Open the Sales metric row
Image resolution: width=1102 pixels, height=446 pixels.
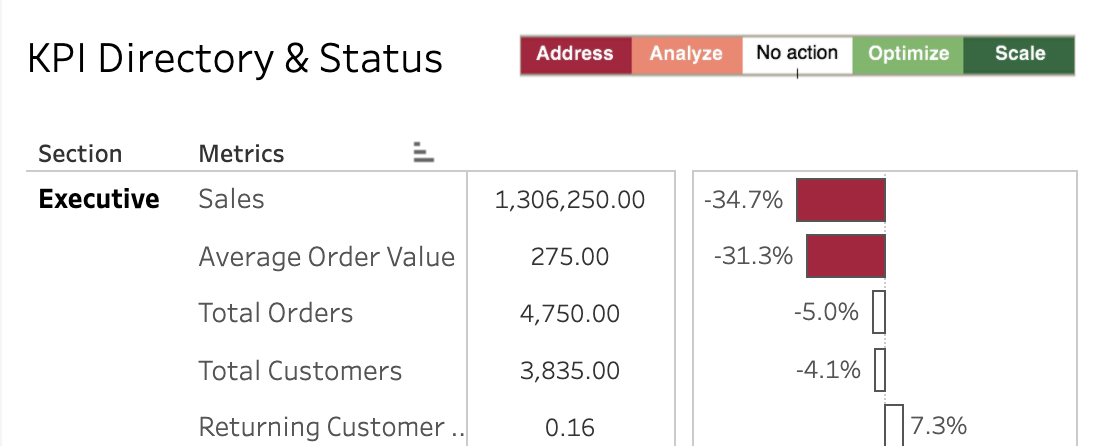pos(231,199)
